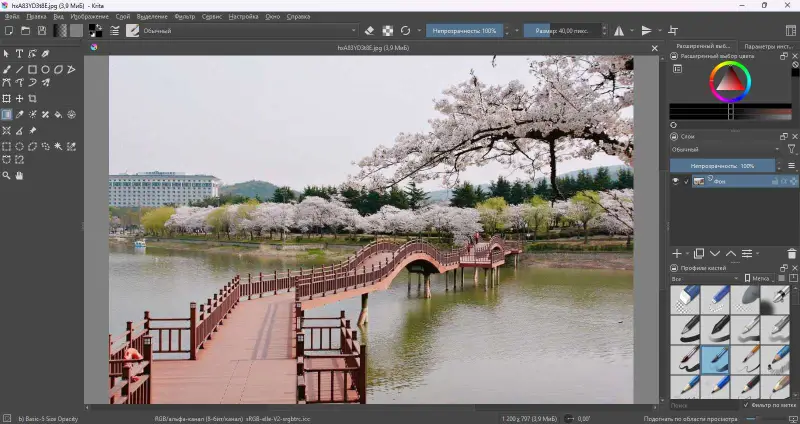Click the Метка tag button
This screenshot has height=424, width=800.
[x=757, y=279]
